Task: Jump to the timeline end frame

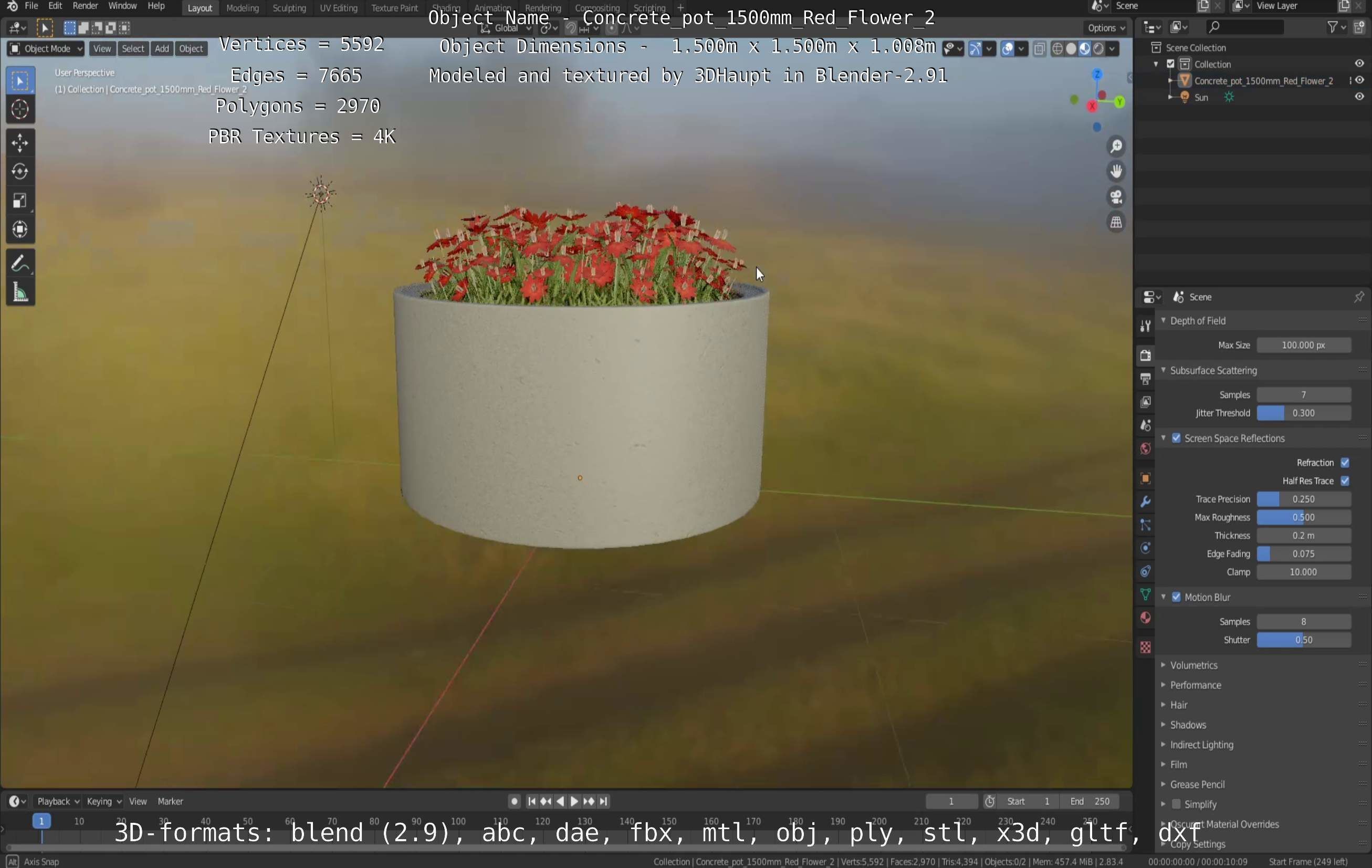Action: click(603, 801)
